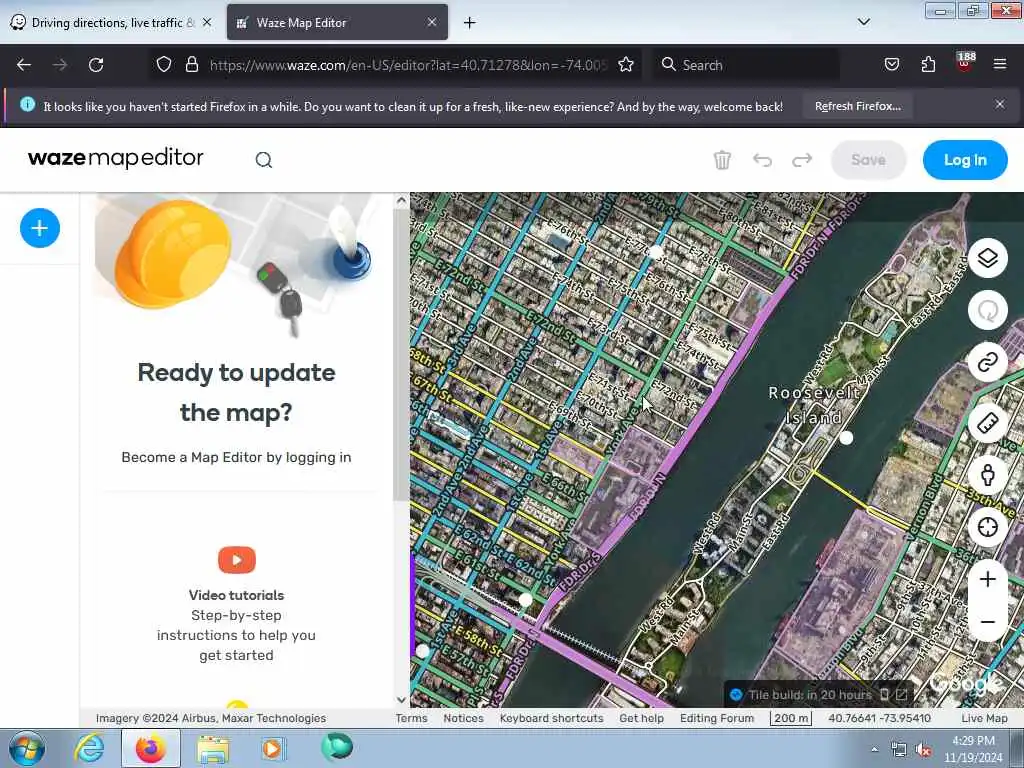Image resolution: width=1024 pixels, height=768 pixels.
Task: Click the network tray icon
Action: (x=899, y=750)
